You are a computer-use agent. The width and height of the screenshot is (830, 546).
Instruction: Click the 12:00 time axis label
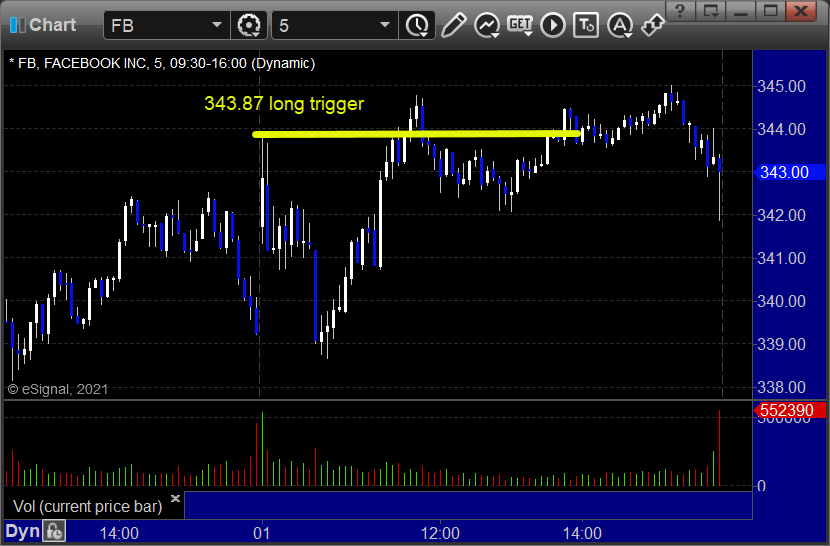pos(440,533)
